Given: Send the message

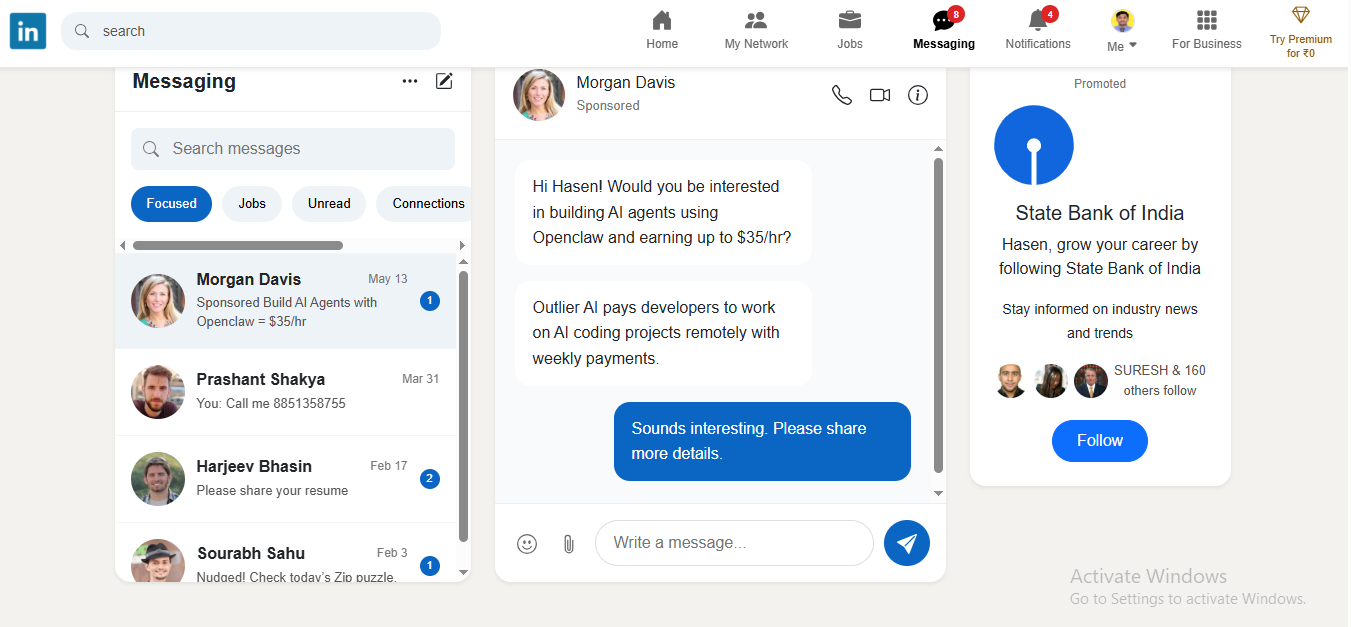Looking at the screenshot, I should (x=907, y=543).
